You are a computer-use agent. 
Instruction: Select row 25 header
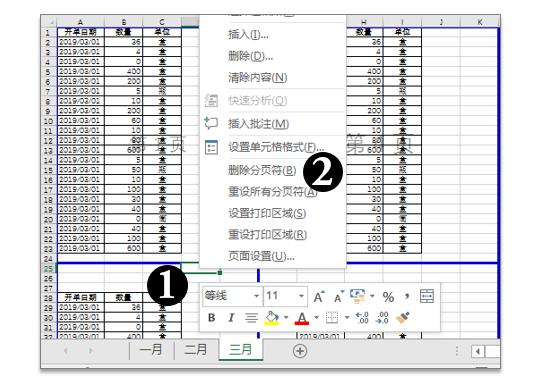[48, 269]
